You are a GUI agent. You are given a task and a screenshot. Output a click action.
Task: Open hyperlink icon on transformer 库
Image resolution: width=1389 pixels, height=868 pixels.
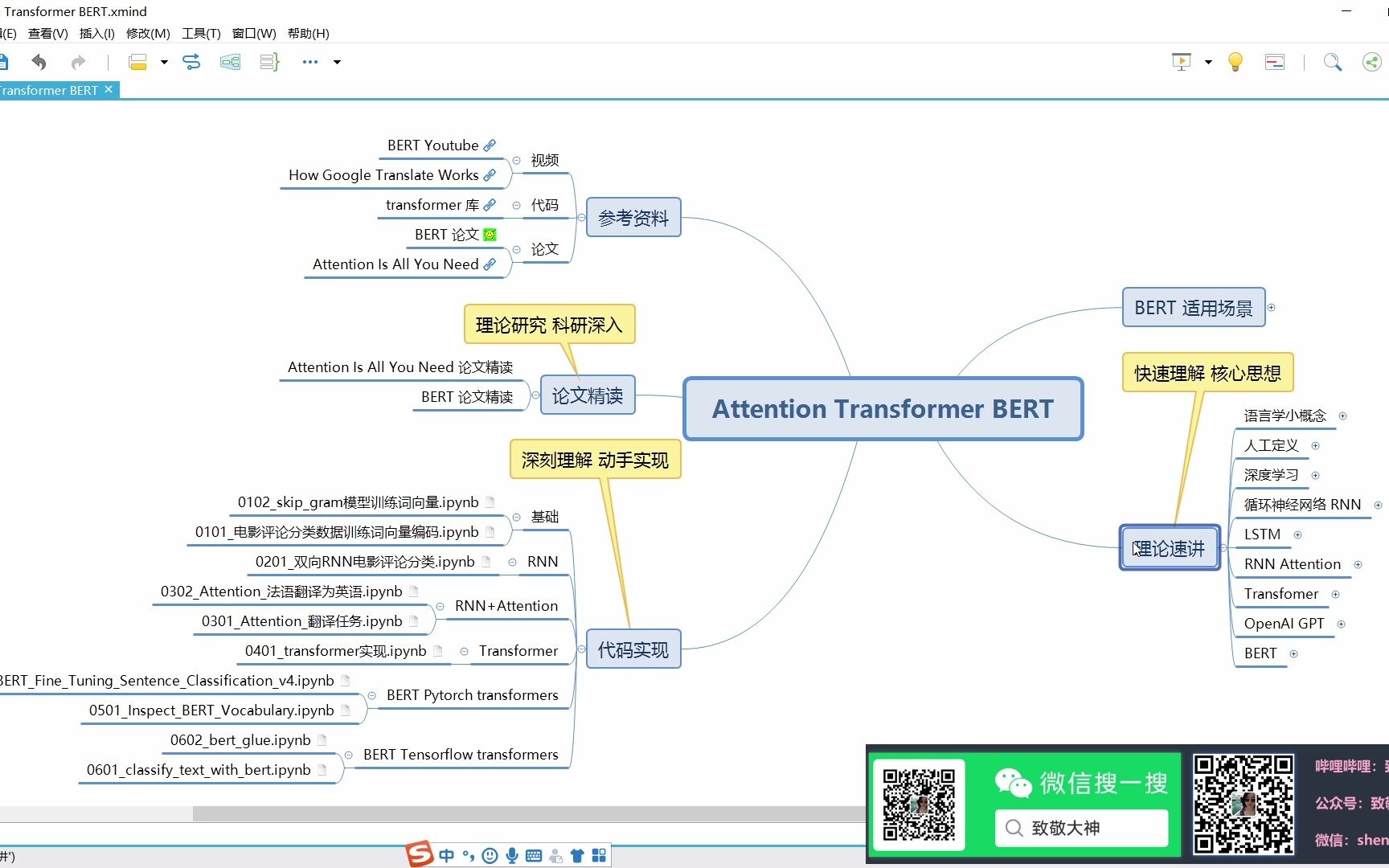pos(490,205)
